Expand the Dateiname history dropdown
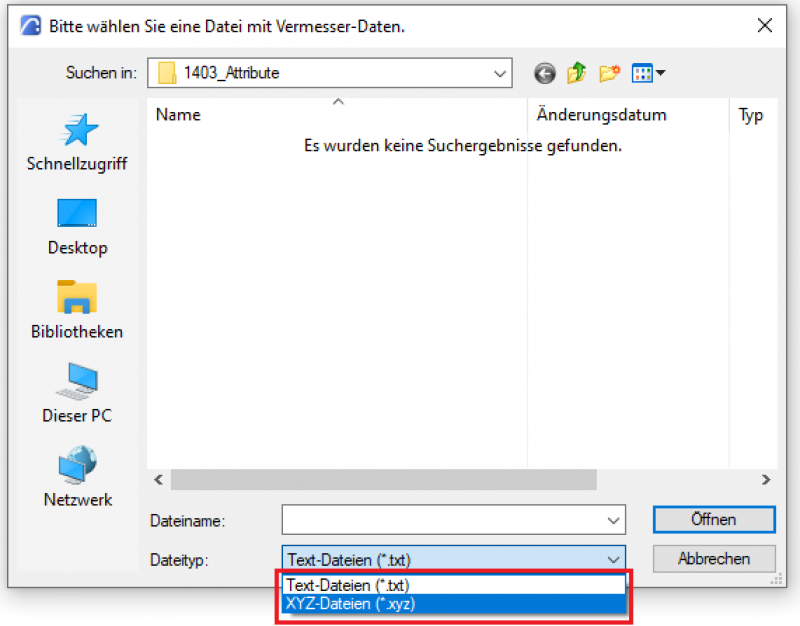The width and height of the screenshot is (800, 626). coord(613,521)
